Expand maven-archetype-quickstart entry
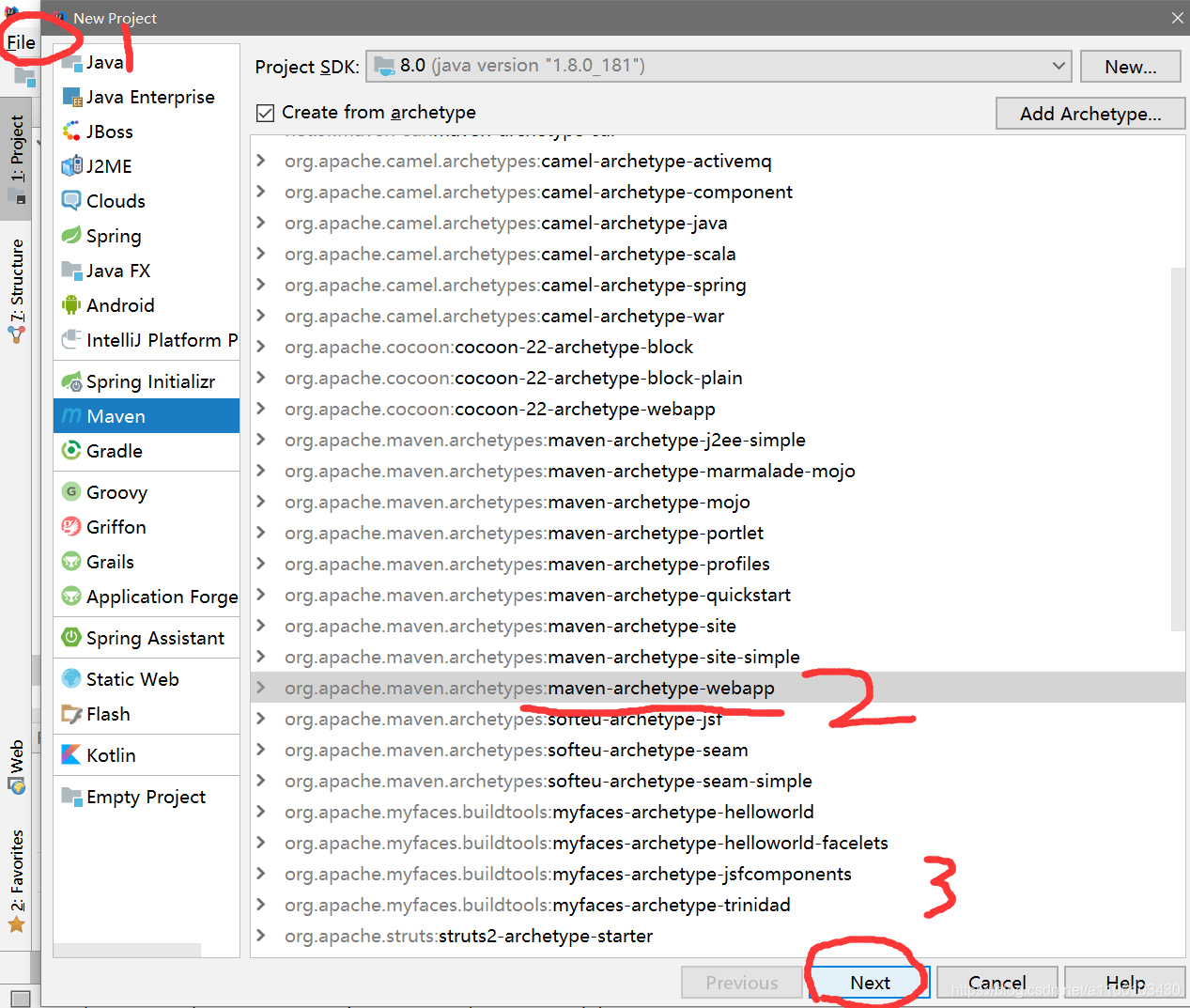The height and width of the screenshot is (1008, 1190). (x=261, y=595)
